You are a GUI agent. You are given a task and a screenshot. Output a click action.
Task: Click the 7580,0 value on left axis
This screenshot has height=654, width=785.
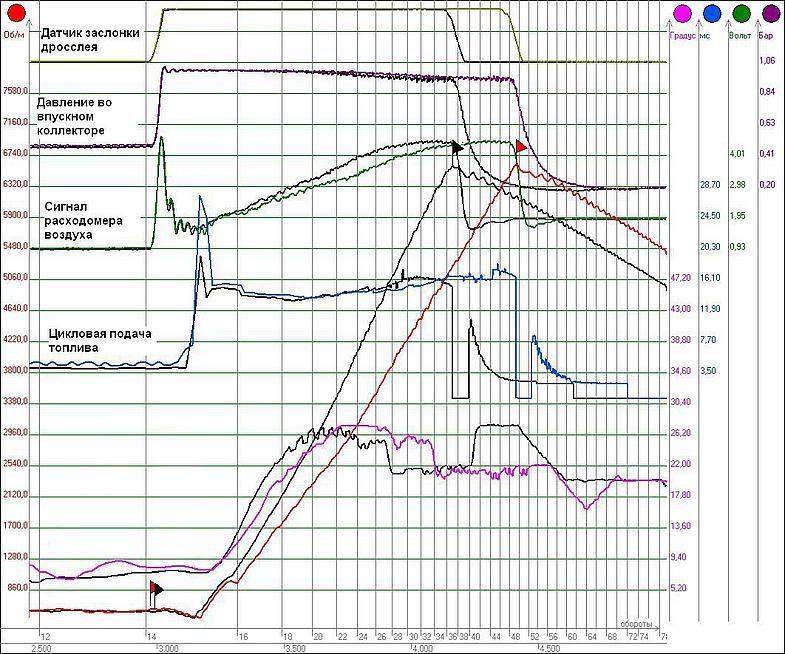(17, 90)
